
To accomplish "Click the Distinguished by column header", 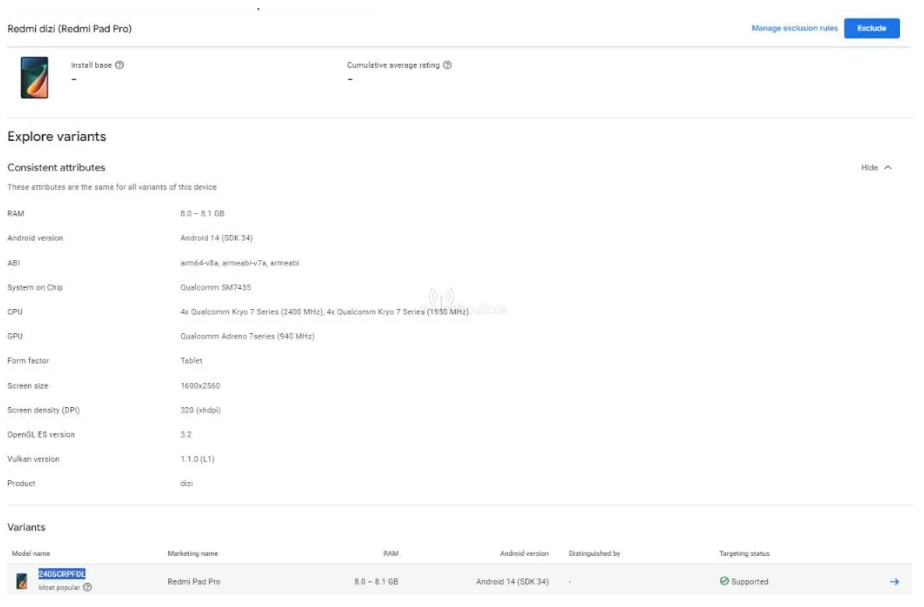I will click(594, 553).
